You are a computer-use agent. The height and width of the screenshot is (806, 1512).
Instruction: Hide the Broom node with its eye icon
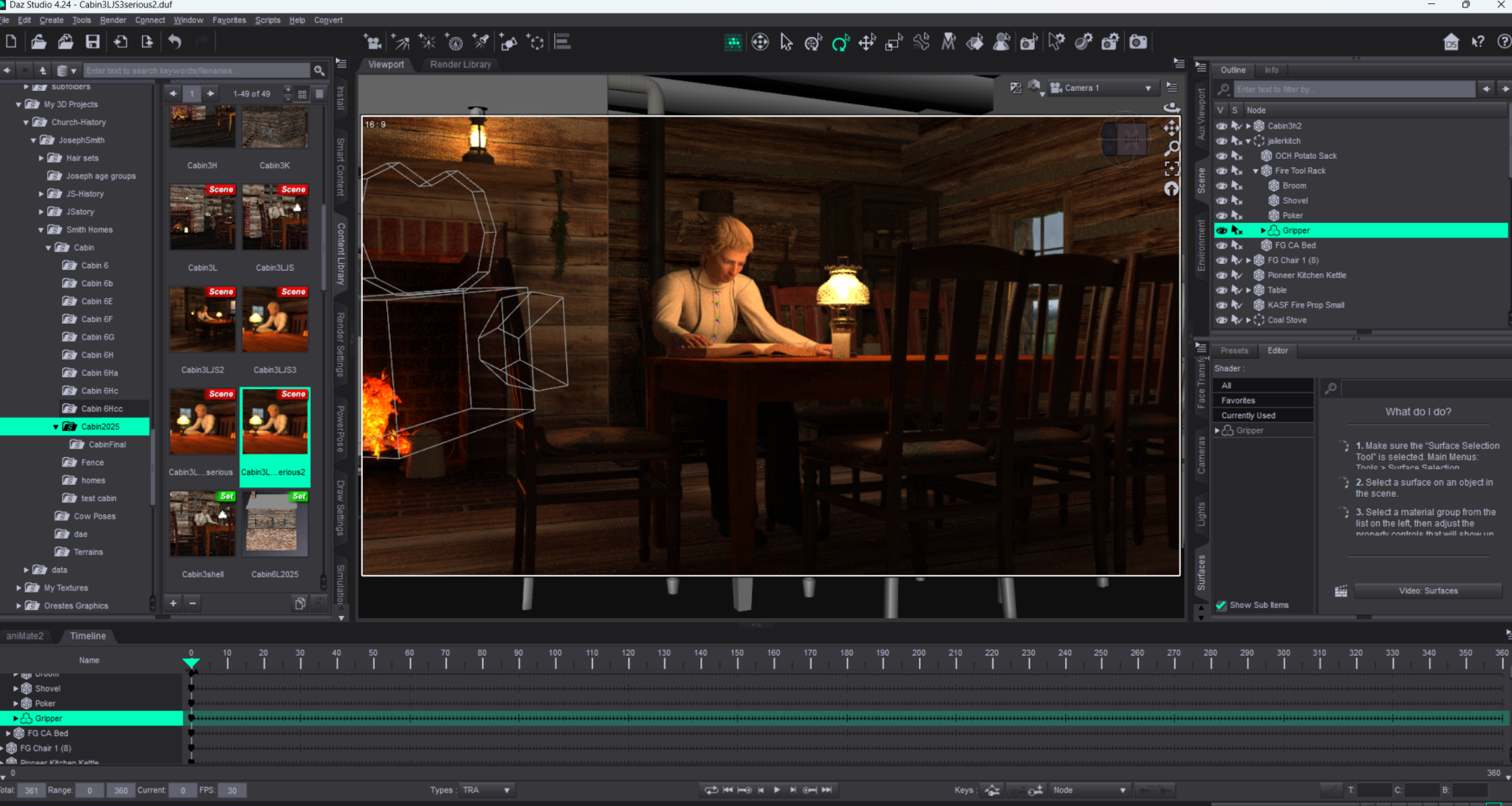pyautogui.click(x=1221, y=186)
